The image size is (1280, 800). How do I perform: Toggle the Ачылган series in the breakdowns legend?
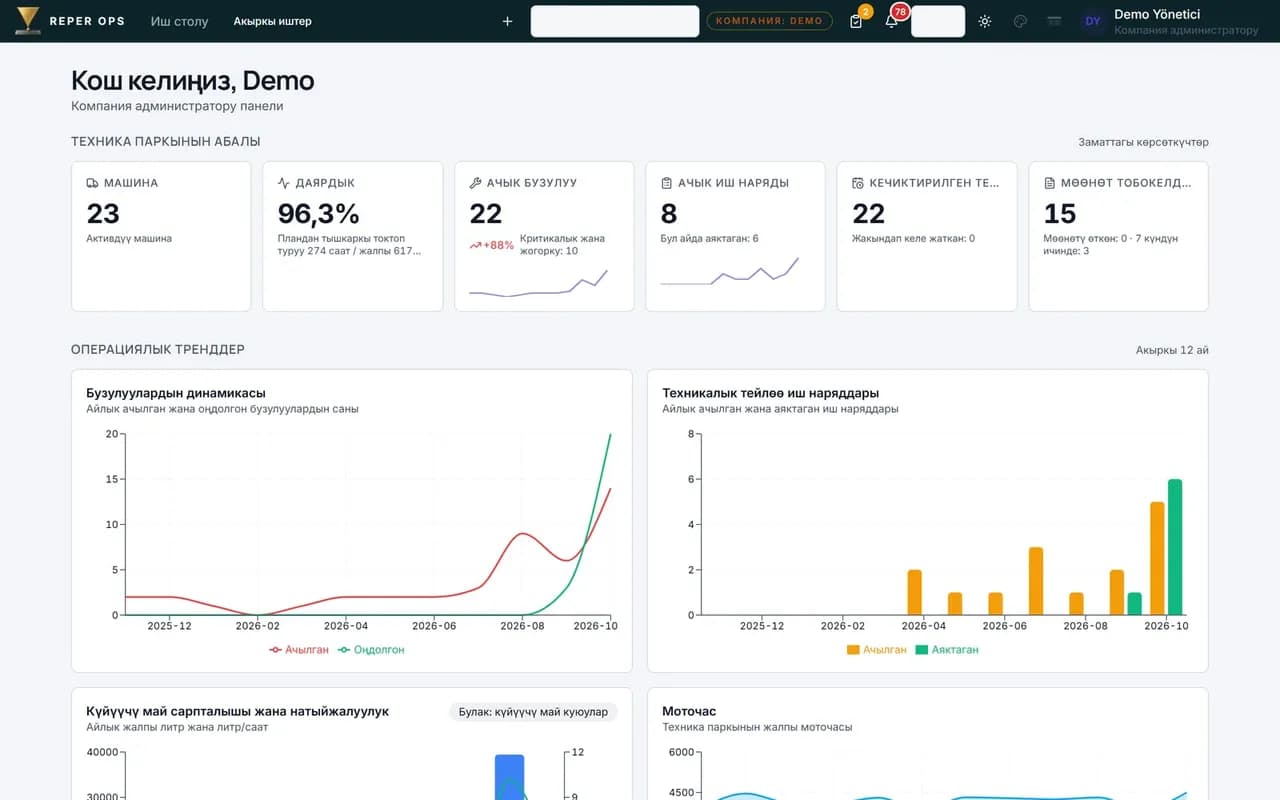(x=299, y=650)
